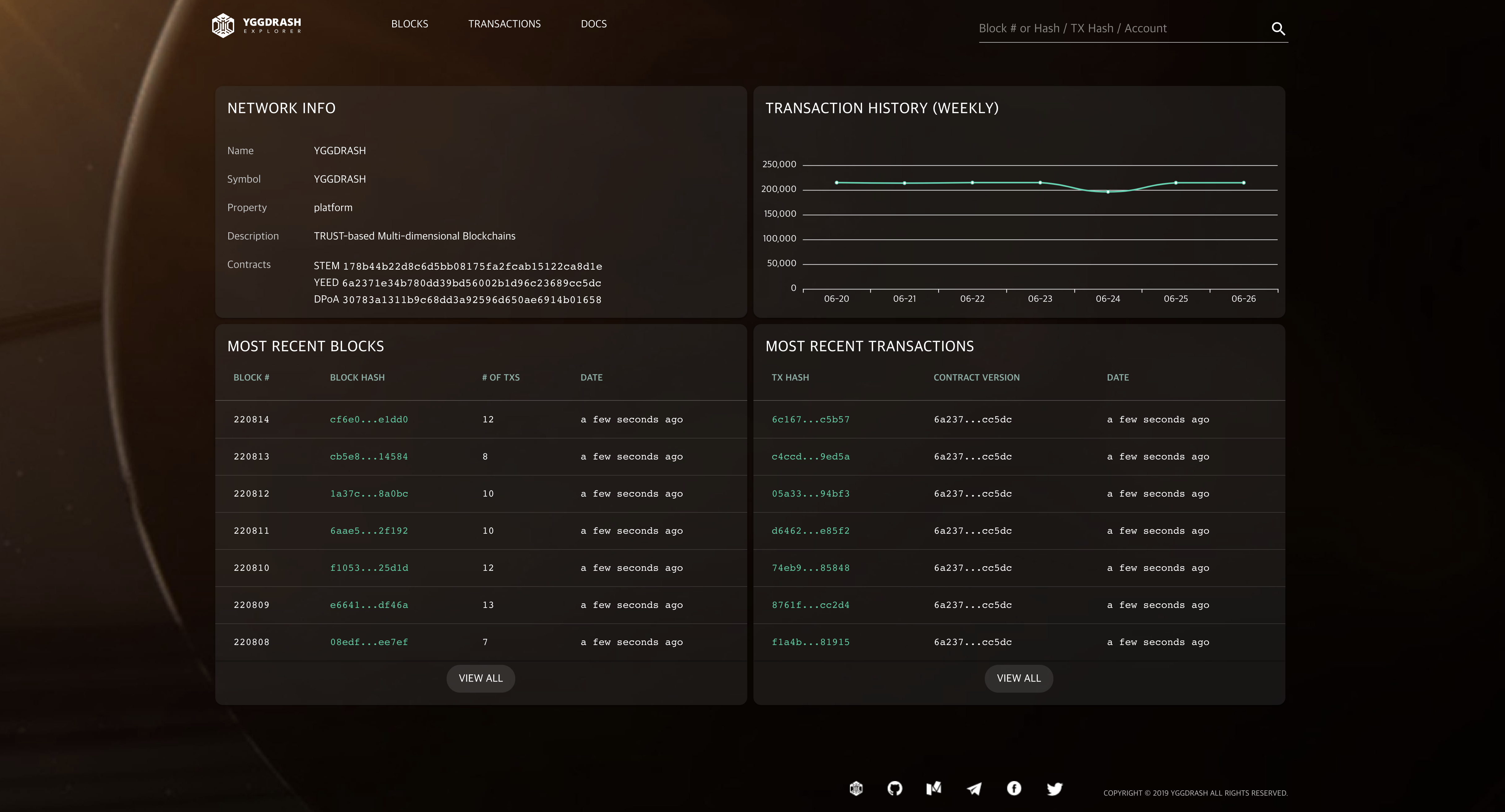Open the YGGDRASH cube footer icon

(856, 788)
